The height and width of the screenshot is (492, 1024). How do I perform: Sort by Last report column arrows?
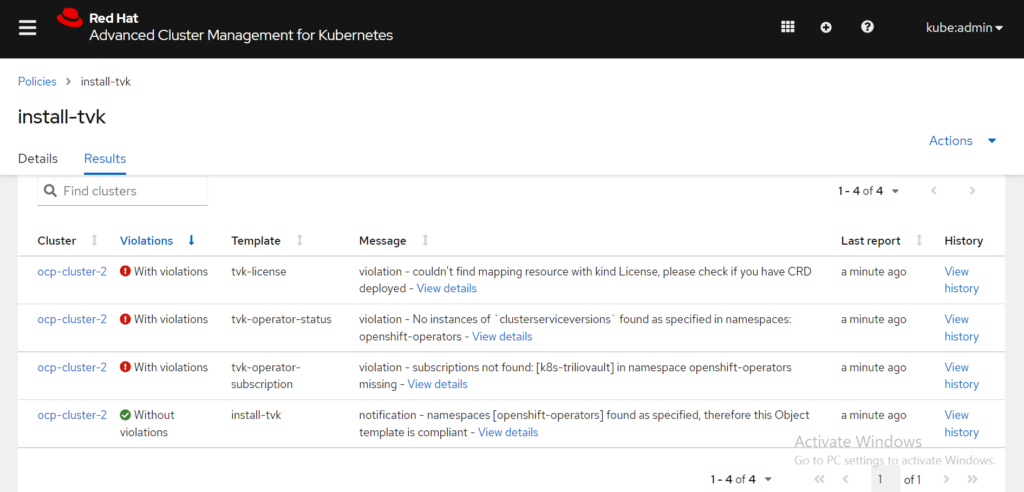(920, 240)
